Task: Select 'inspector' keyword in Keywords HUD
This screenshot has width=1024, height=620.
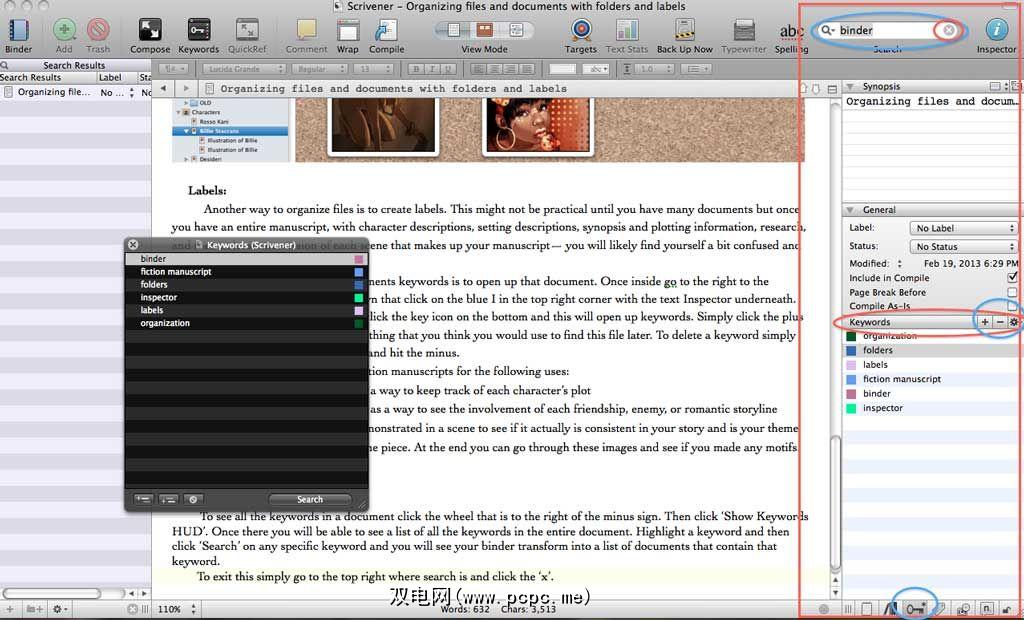Action: pyautogui.click(x=159, y=298)
